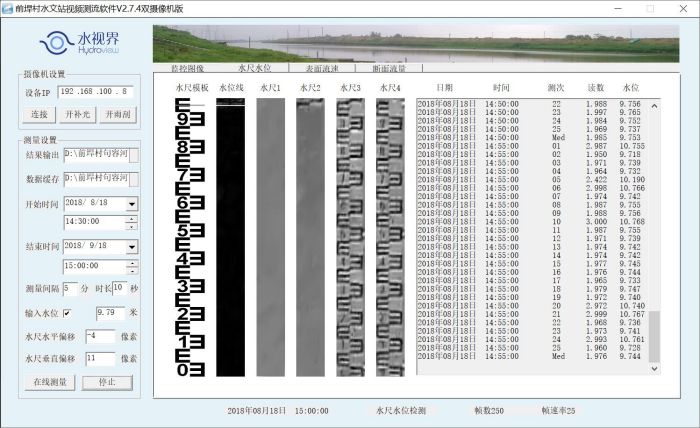The width and height of the screenshot is (700, 428).
Task: Browse for the 数据缓存 path
Action: [134, 179]
